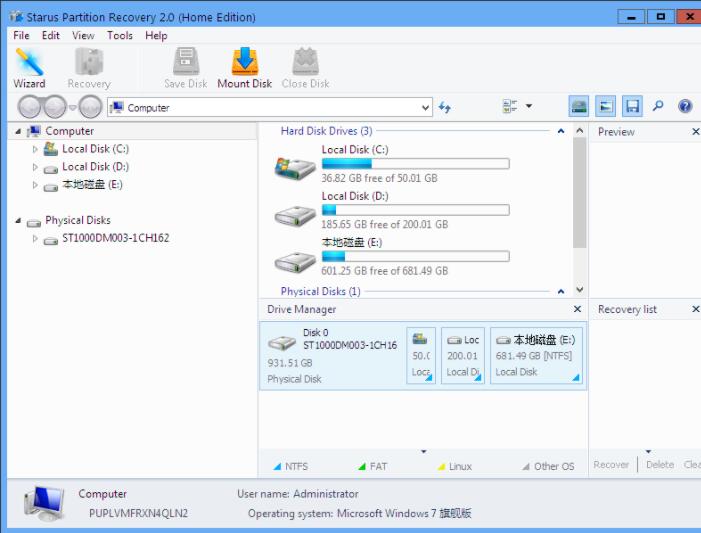This screenshot has width=701, height=533.
Task: Click the Computer icon in status area
Action: 44,503
